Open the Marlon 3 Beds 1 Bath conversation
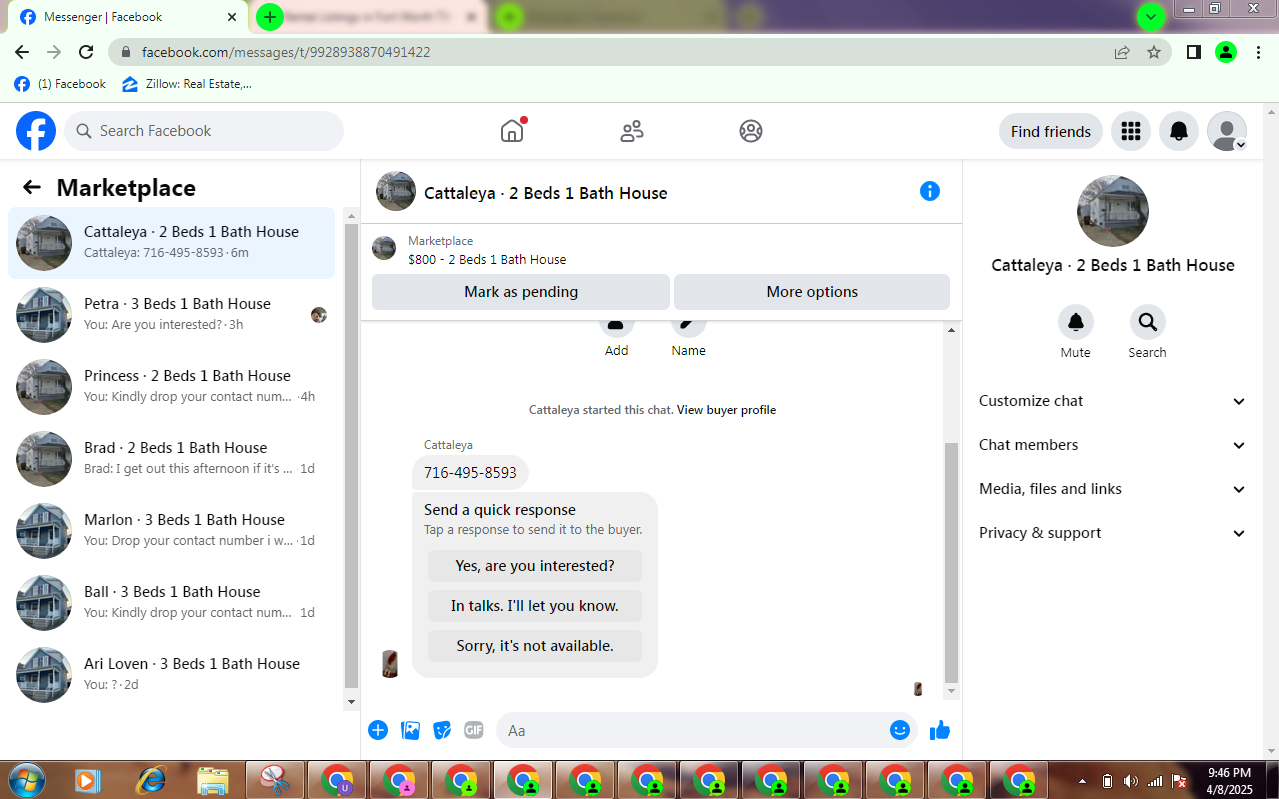 tap(171, 531)
